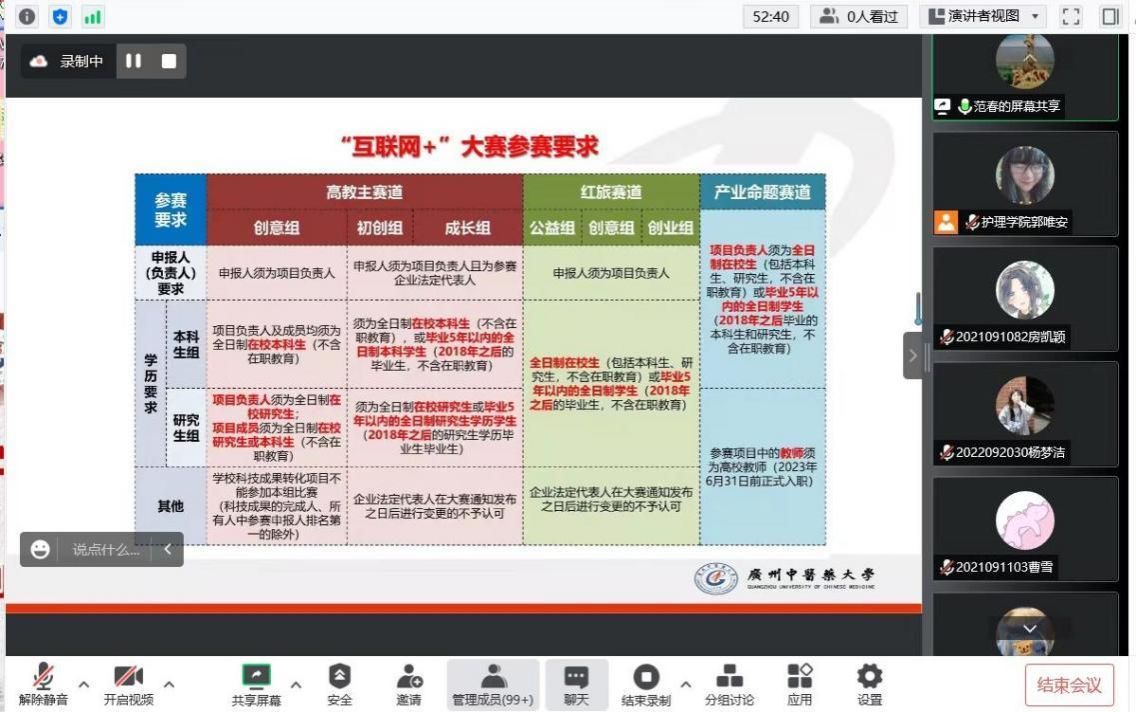Pause the cloud recording
Viewport: 1136px width, 712px height.
[x=133, y=62]
